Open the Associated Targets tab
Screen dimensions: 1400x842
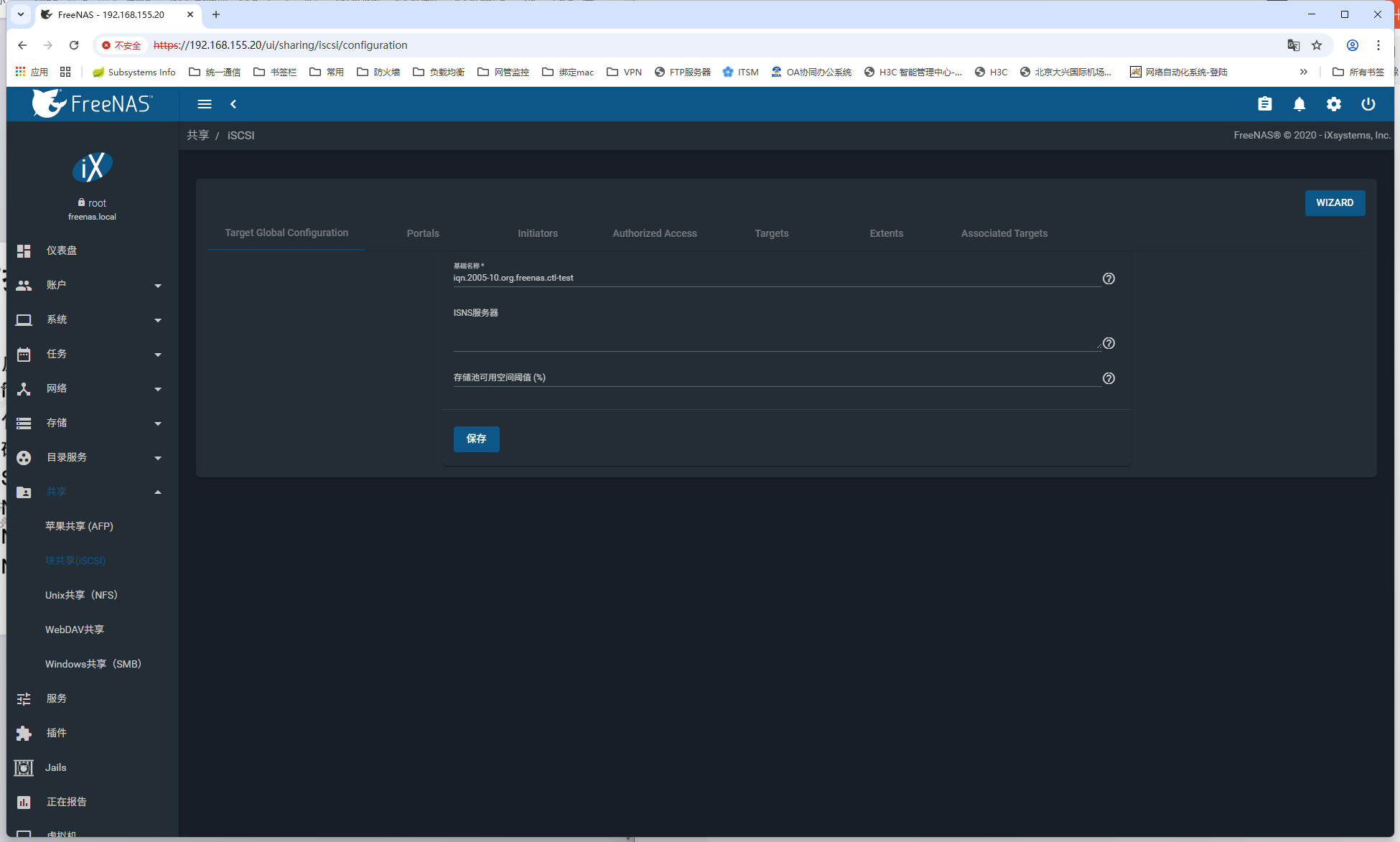(x=1004, y=233)
